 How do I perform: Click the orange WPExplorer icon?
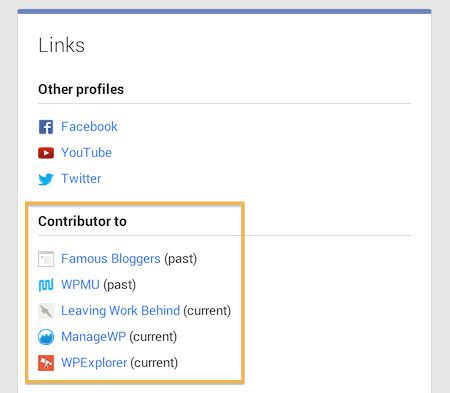tap(46, 363)
